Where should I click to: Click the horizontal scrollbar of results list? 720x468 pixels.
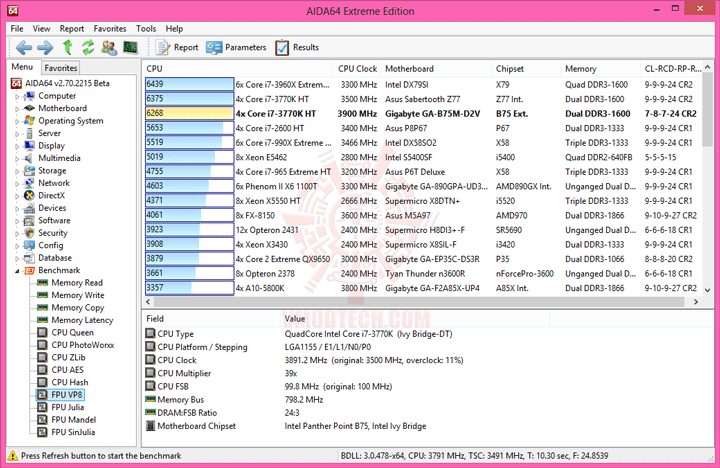coord(419,302)
